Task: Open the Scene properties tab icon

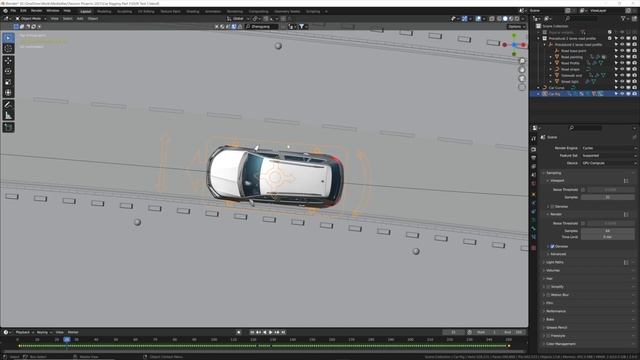Action: click(x=534, y=175)
